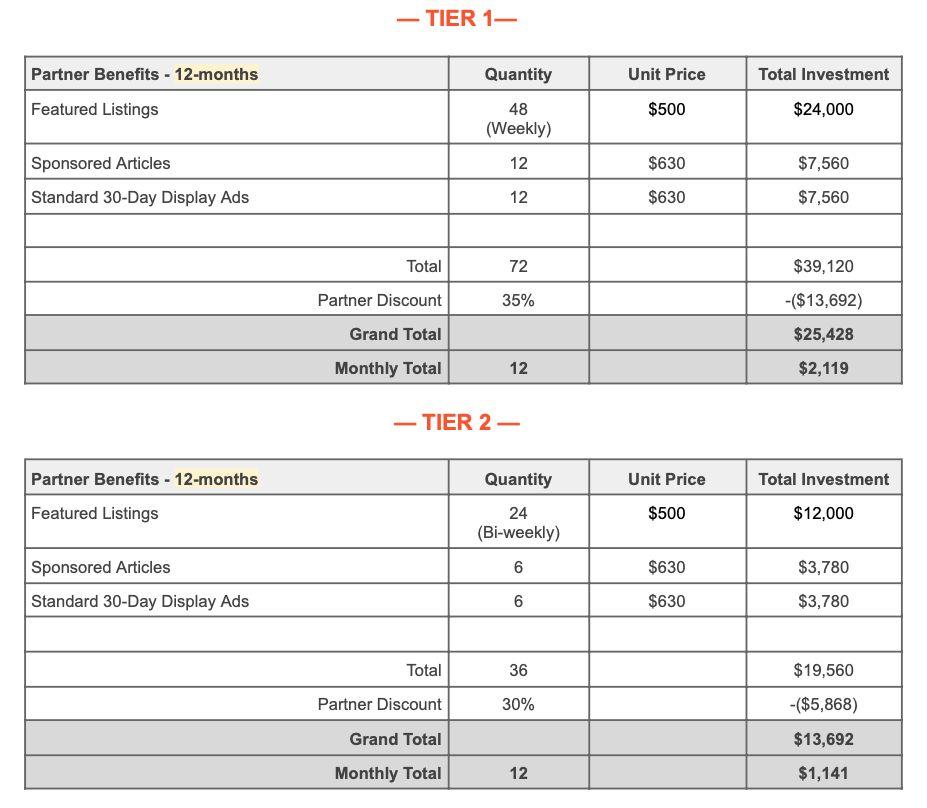The width and height of the screenshot is (927, 808).
Task: Click Tier 1 quantity 48 (Weekly) cell
Action: pos(518,117)
